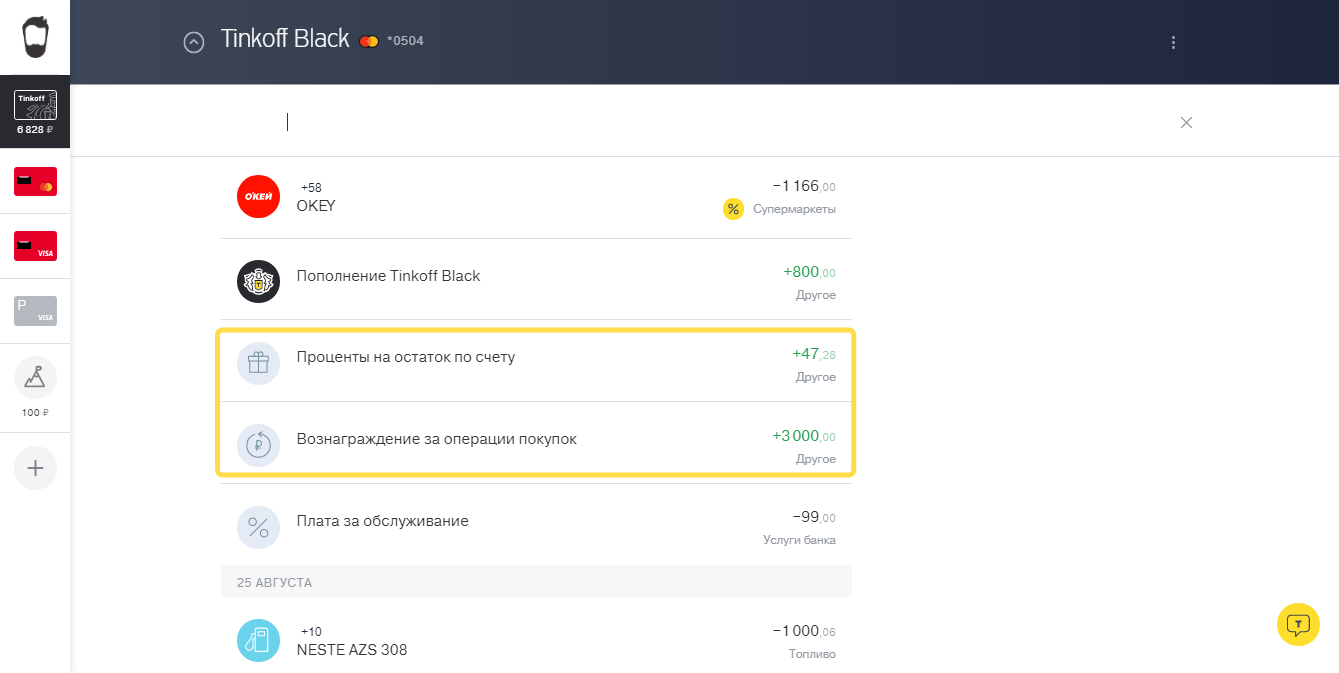Click the bearded man profile avatar
1339x673 pixels.
[35, 37]
